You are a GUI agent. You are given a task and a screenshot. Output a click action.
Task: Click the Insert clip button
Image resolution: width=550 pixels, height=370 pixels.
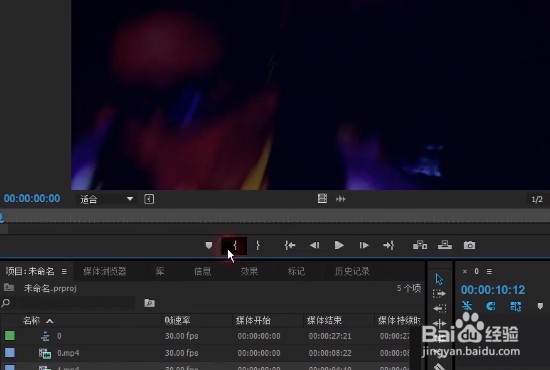click(420, 245)
